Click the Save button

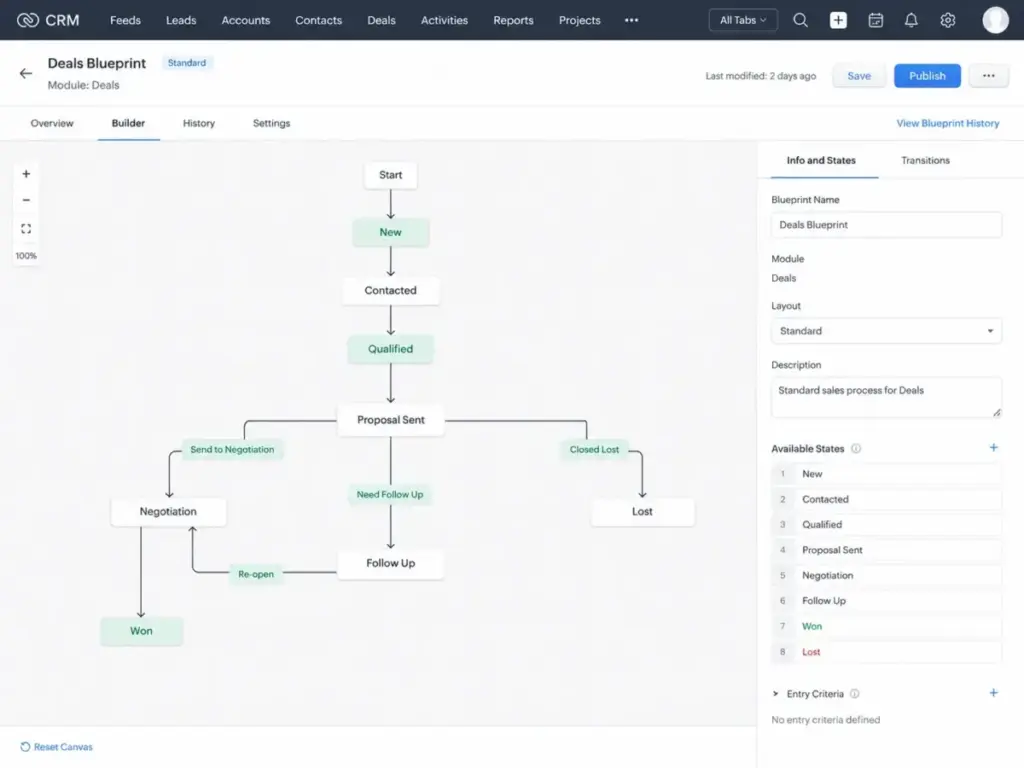coord(859,76)
